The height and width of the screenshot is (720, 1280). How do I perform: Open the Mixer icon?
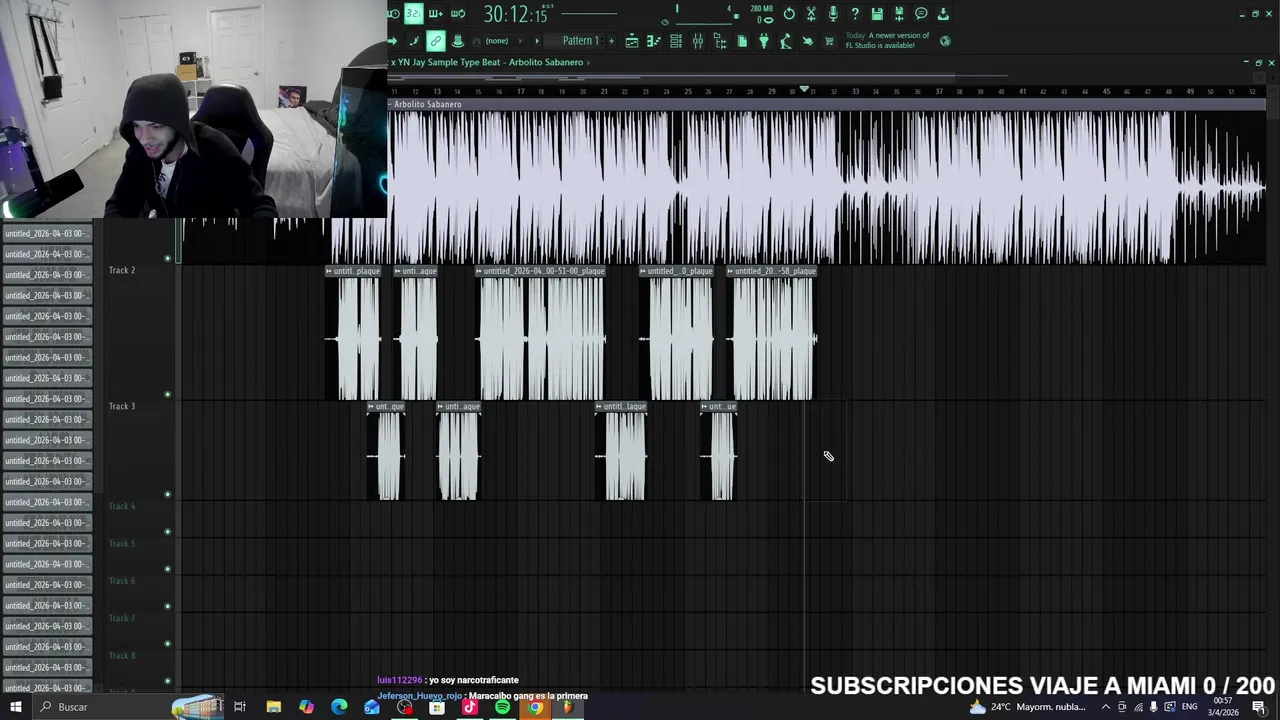tap(698, 41)
